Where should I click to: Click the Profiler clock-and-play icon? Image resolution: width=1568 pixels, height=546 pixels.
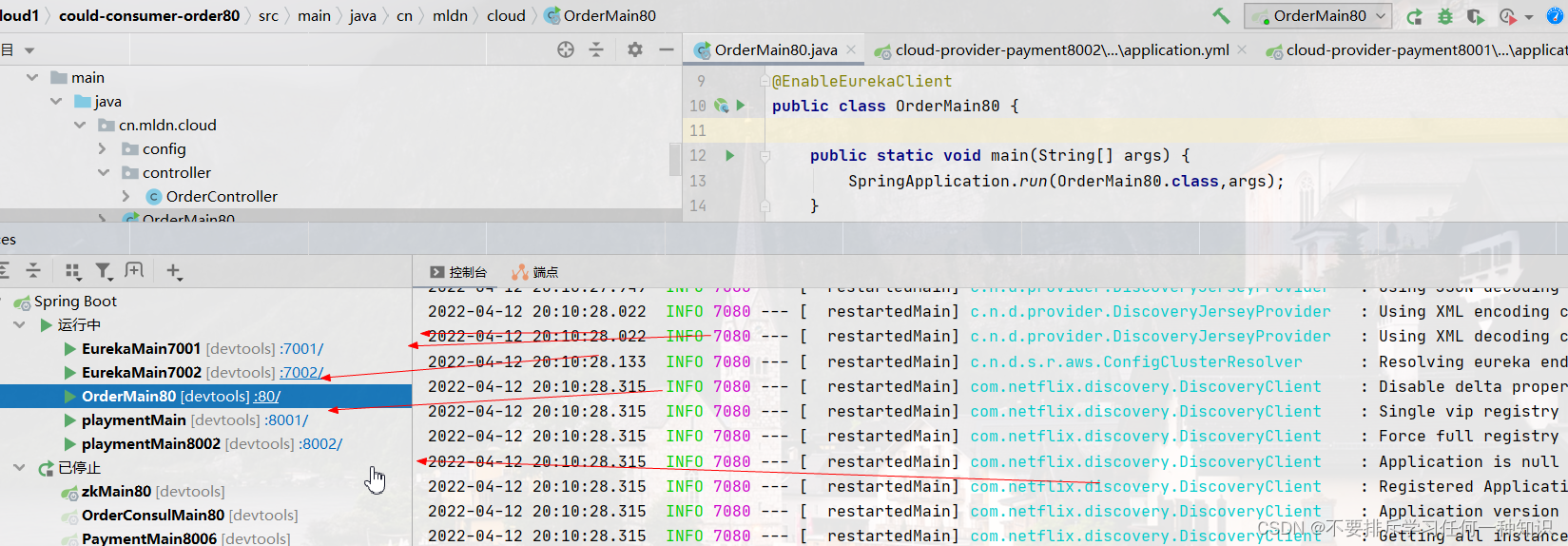(x=1507, y=16)
